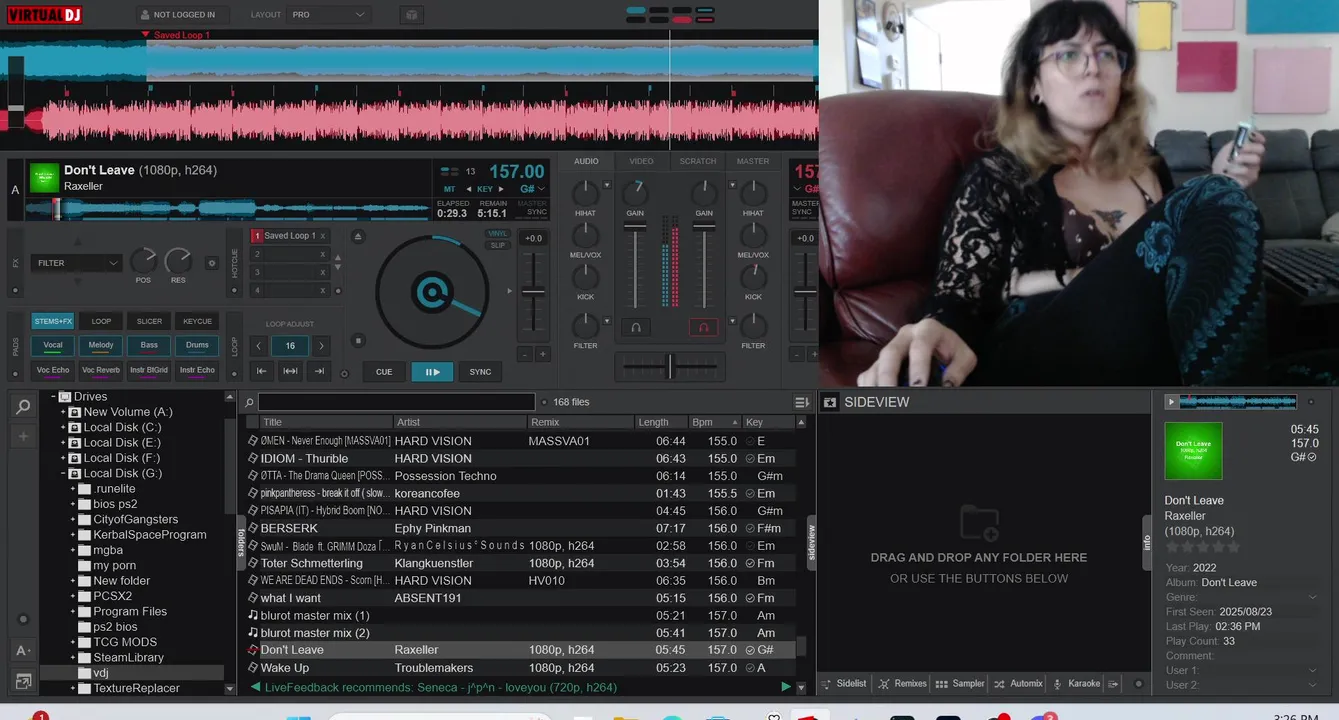Screen dimensions: 1339x720
Task: Open the FILTER effect dropdown
Action: [77, 263]
